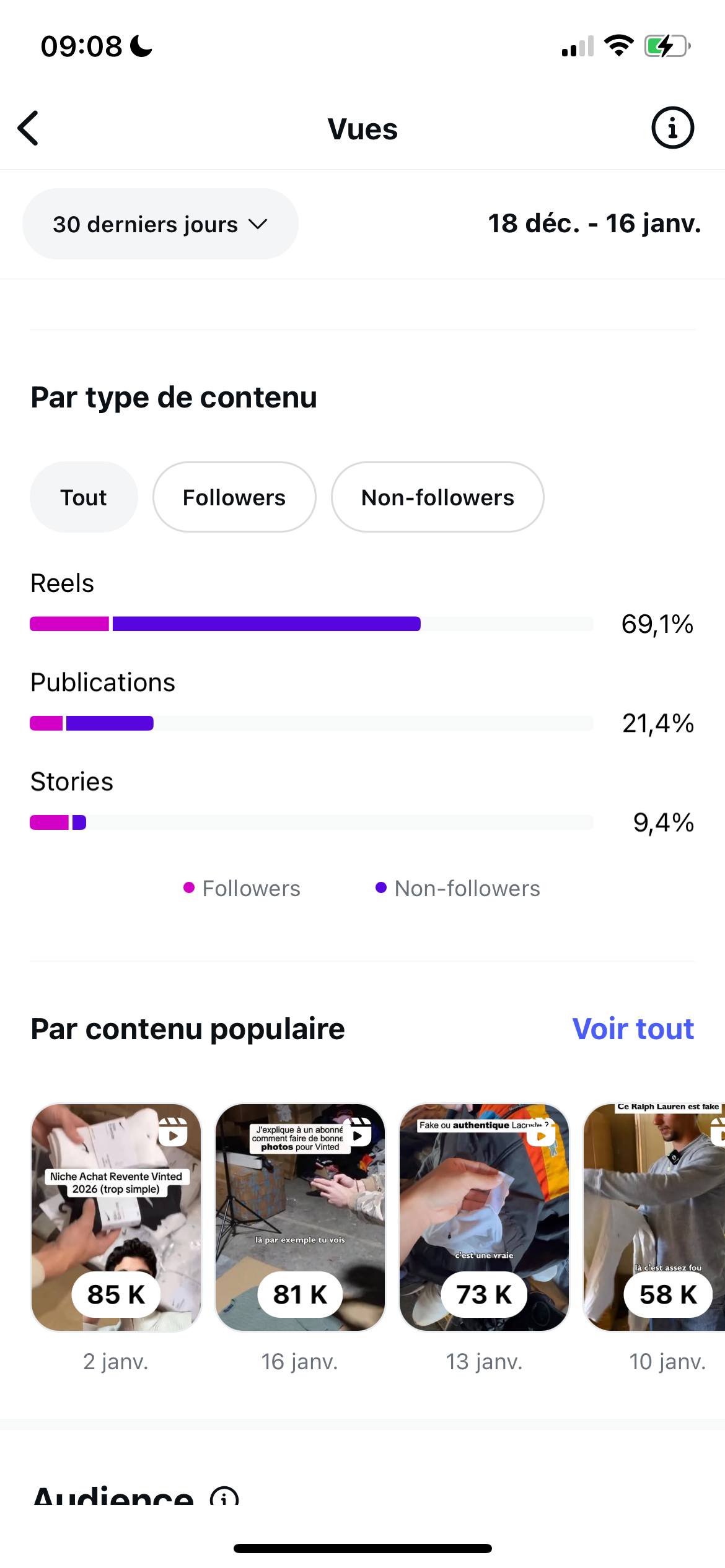Viewport: 725px width, 1568px height.
Task: Tap the Followers legend label
Action: (x=251, y=889)
